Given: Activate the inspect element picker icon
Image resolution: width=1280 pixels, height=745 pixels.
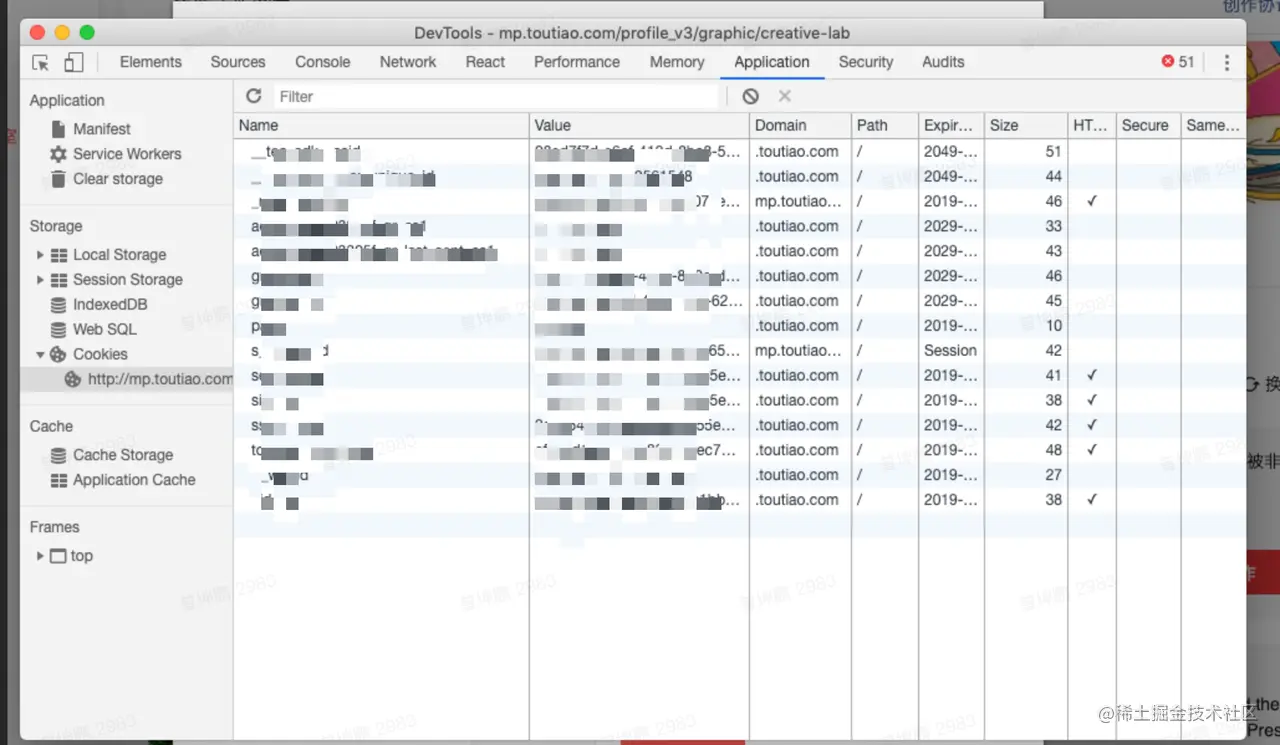Looking at the screenshot, I should click(40, 62).
